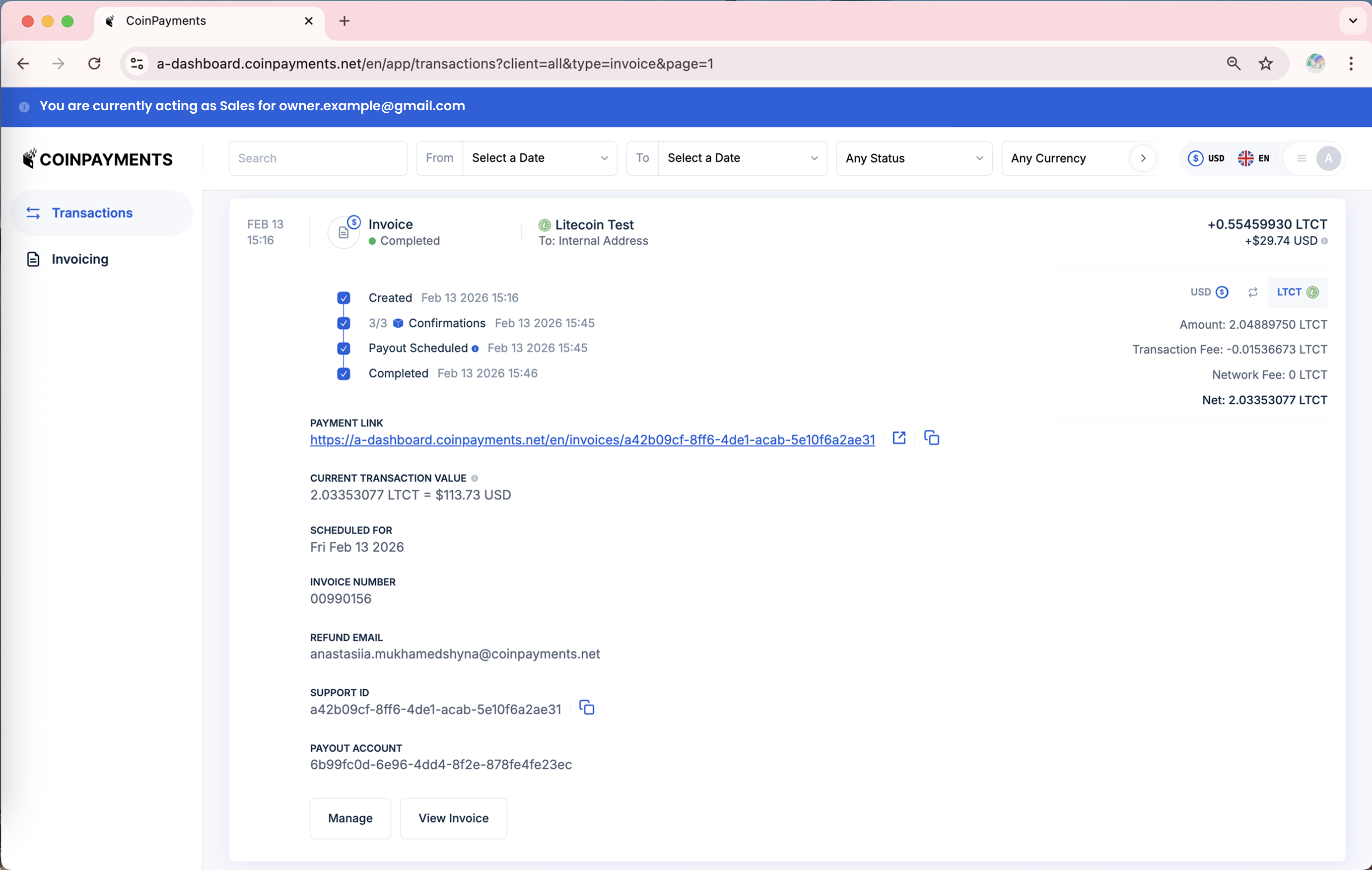
Task: Click the info icon in blue banner
Action: (x=24, y=107)
